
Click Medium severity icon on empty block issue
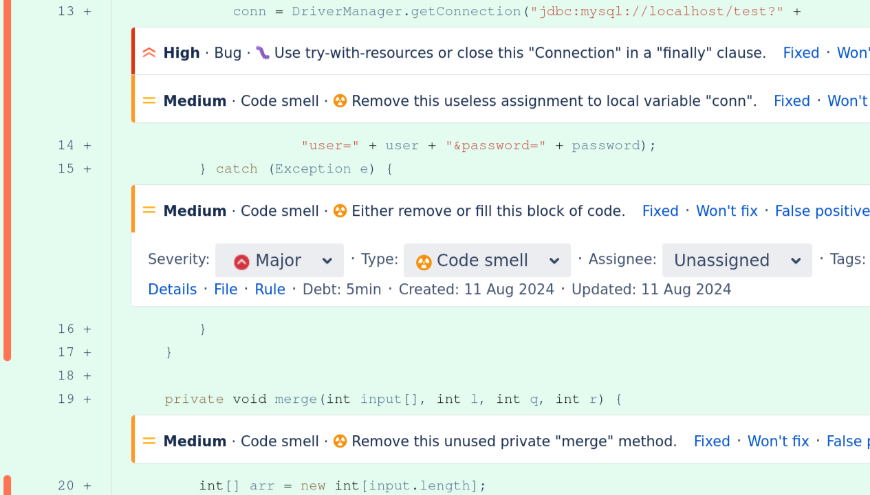click(149, 211)
